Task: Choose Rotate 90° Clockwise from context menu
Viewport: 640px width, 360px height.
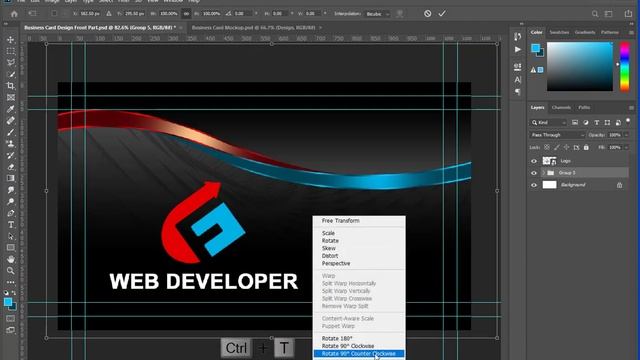Action: (348, 346)
